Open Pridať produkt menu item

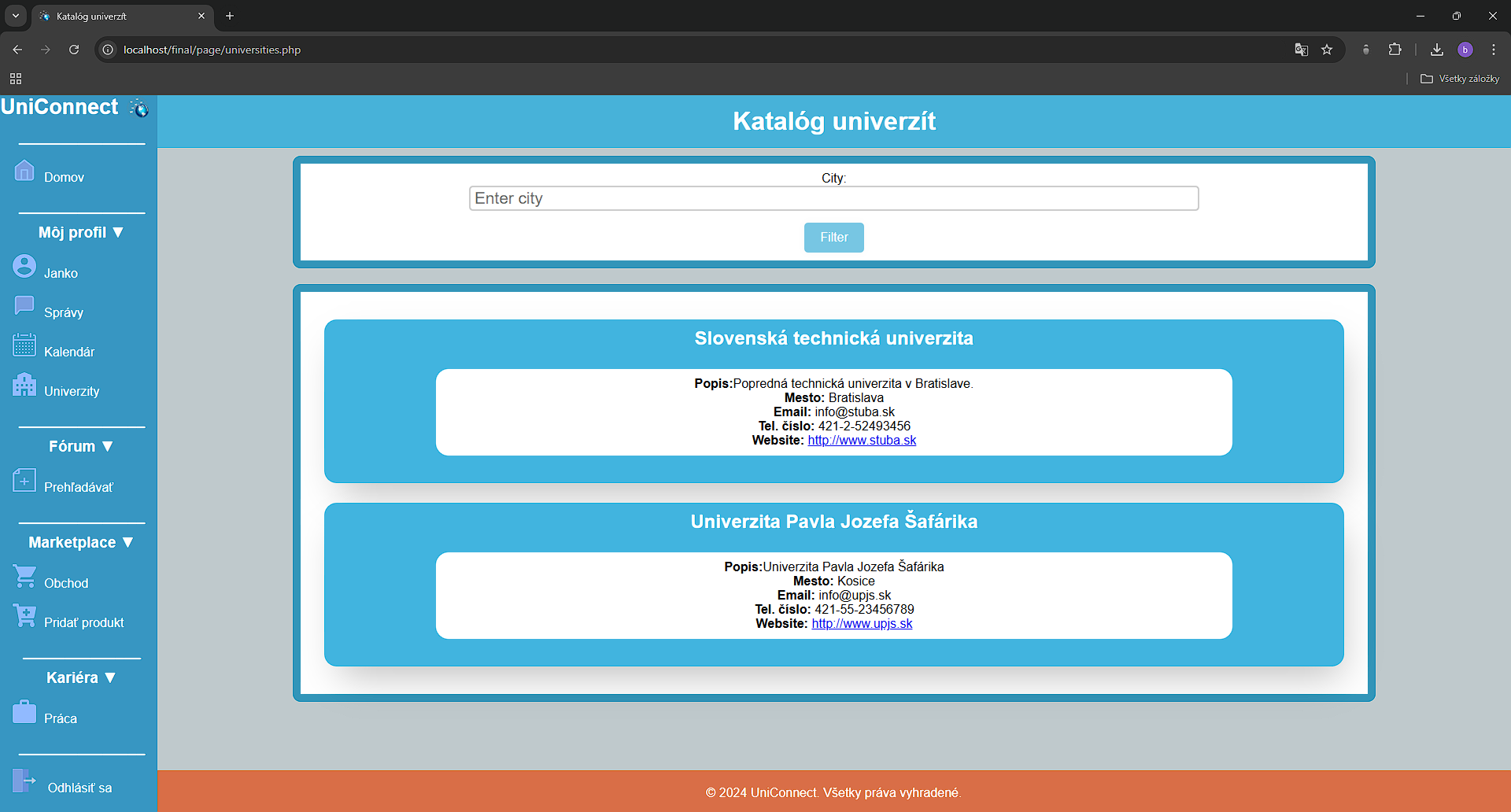(x=84, y=622)
